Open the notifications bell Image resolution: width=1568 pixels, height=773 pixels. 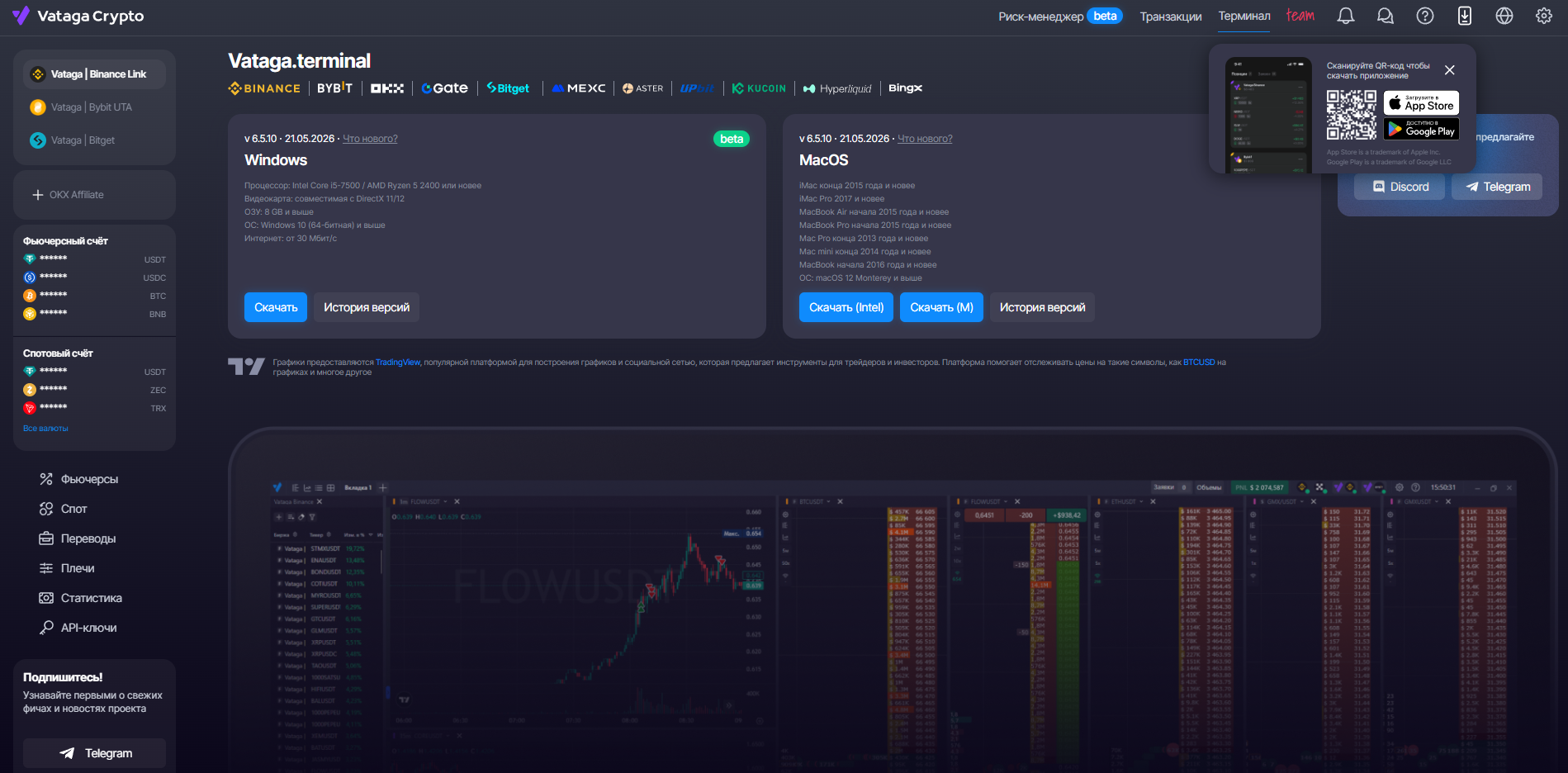click(1346, 16)
